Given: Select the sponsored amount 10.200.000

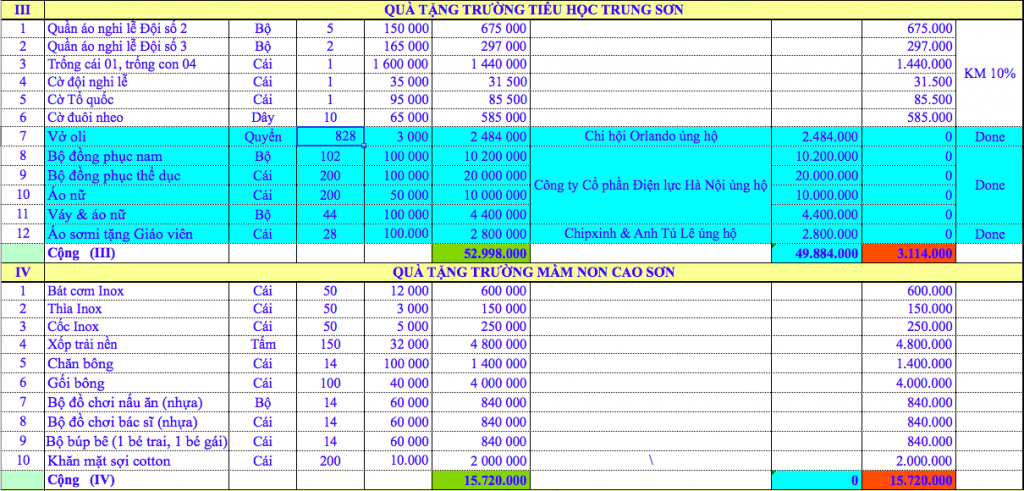Looking at the screenshot, I should 816,156.
